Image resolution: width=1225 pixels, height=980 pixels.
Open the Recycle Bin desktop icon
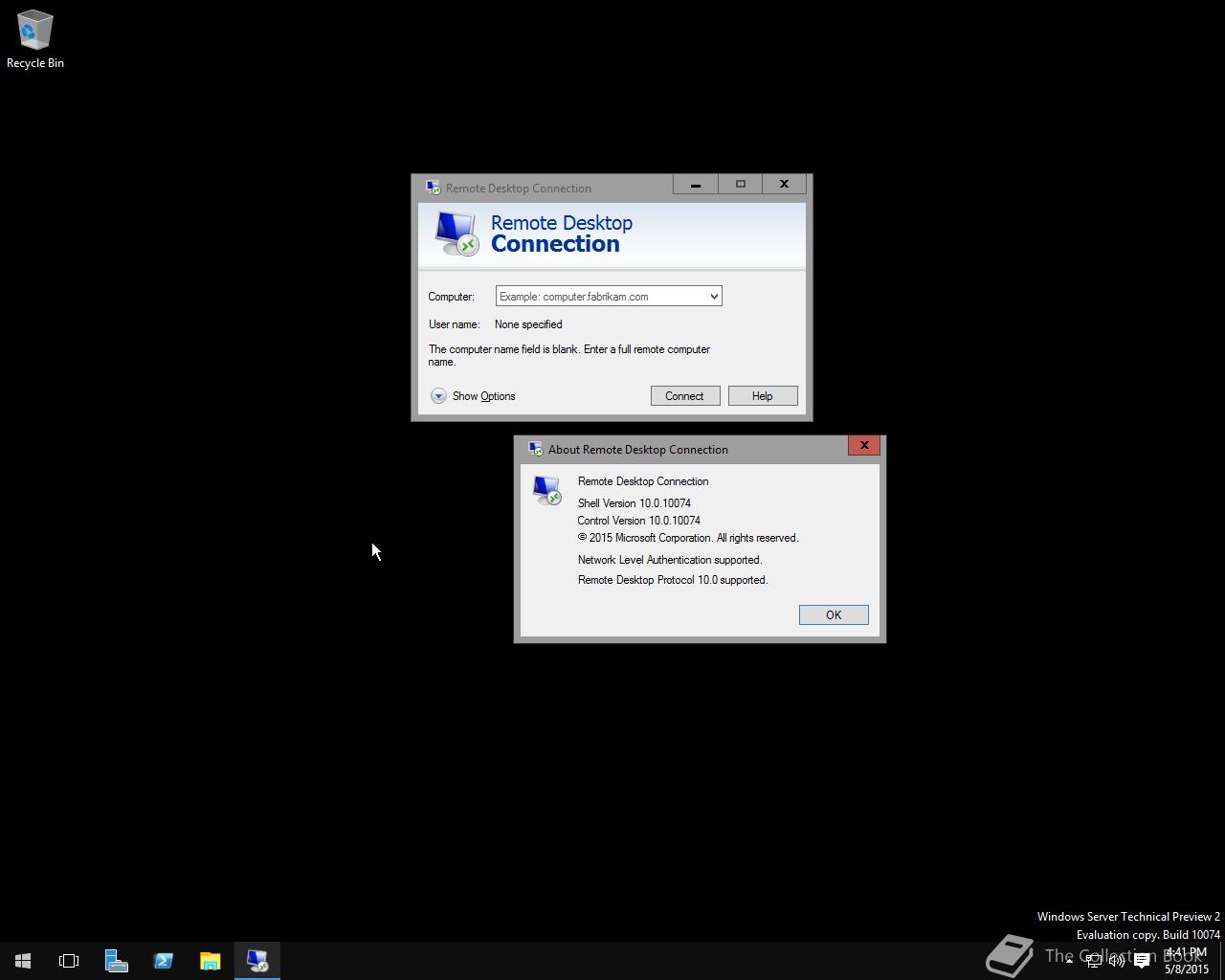pyautogui.click(x=34, y=39)
